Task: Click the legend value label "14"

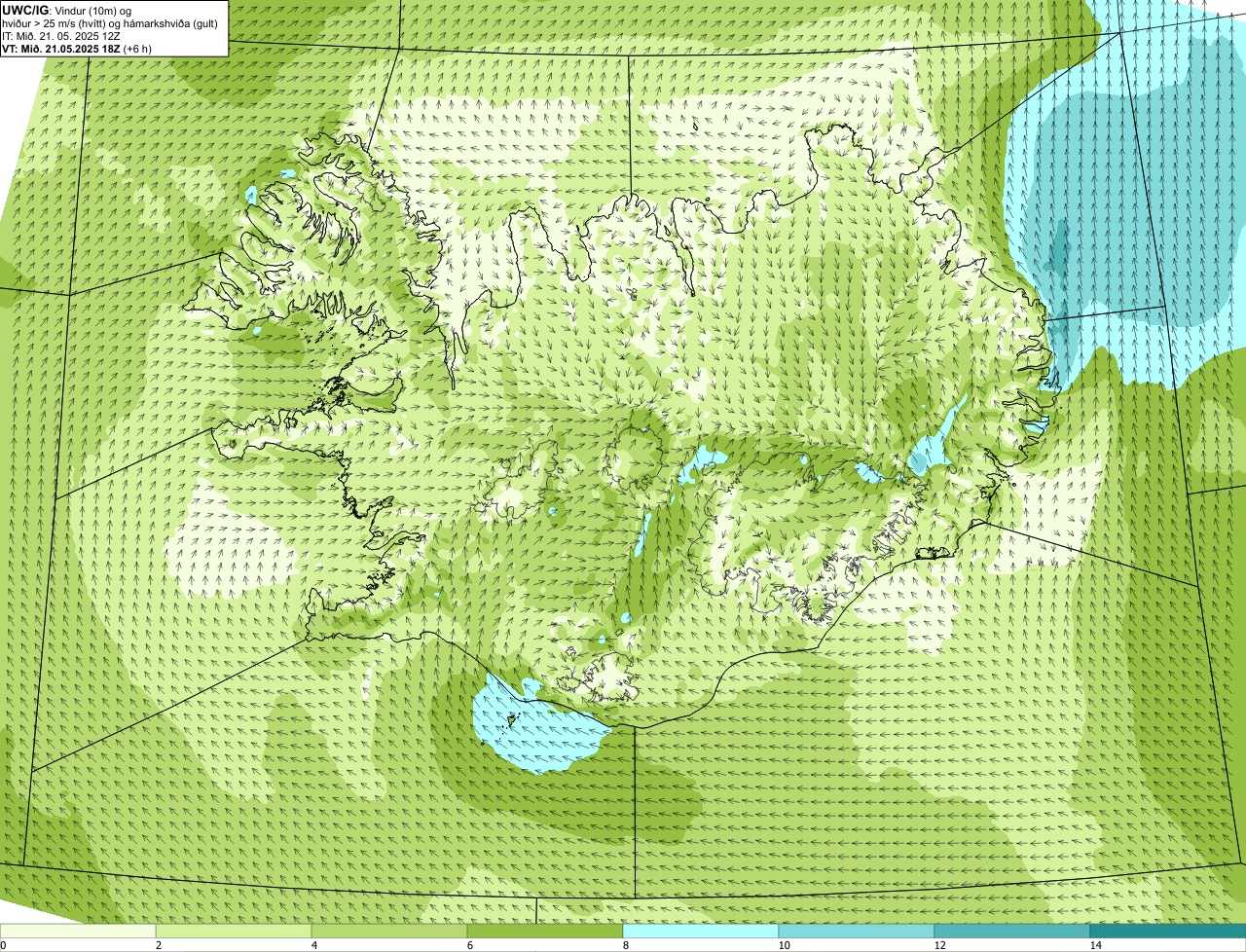Action: click(1095, 945)
